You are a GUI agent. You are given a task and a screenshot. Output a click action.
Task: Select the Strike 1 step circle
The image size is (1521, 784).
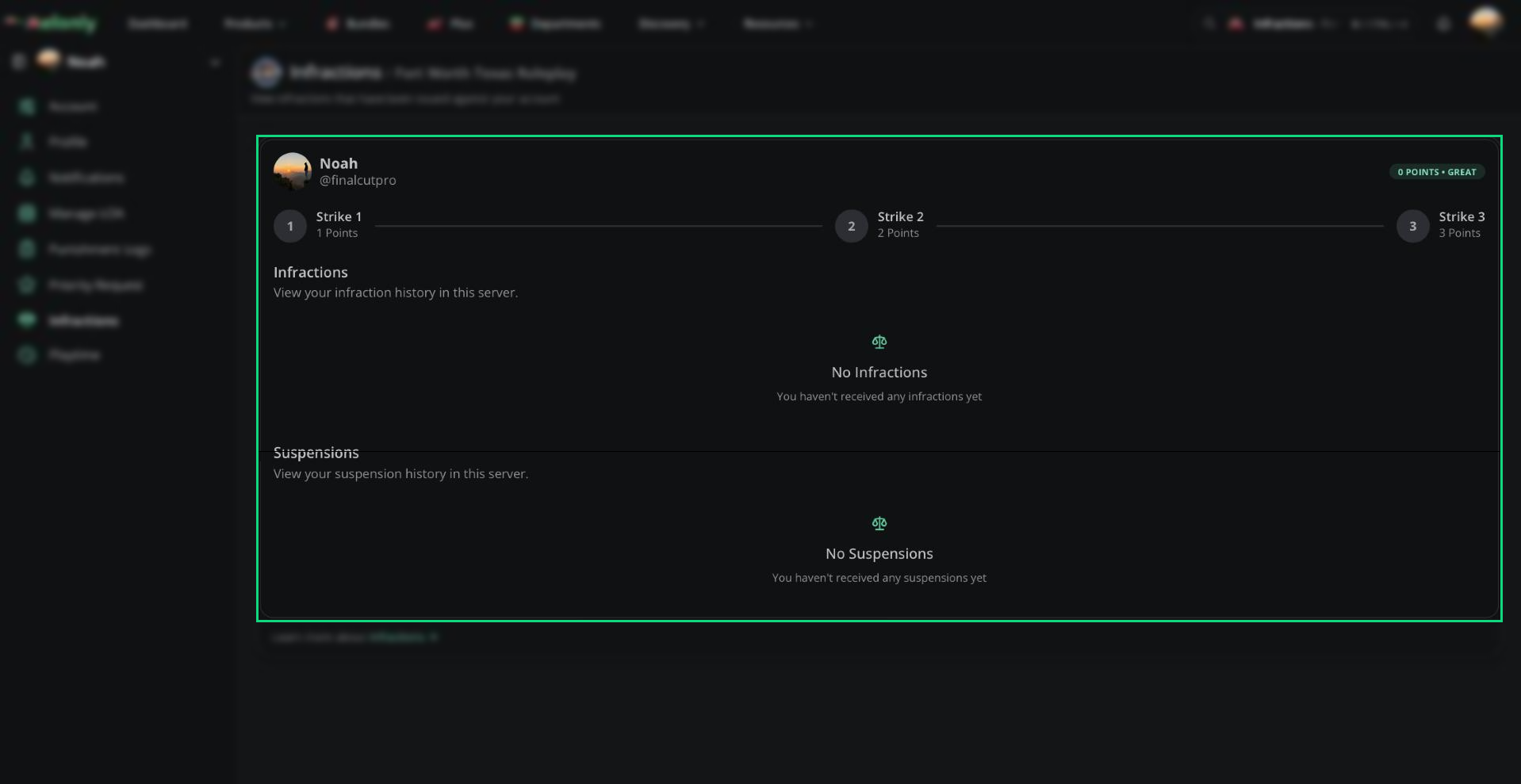pyautogui.click(x=290, y=226)
